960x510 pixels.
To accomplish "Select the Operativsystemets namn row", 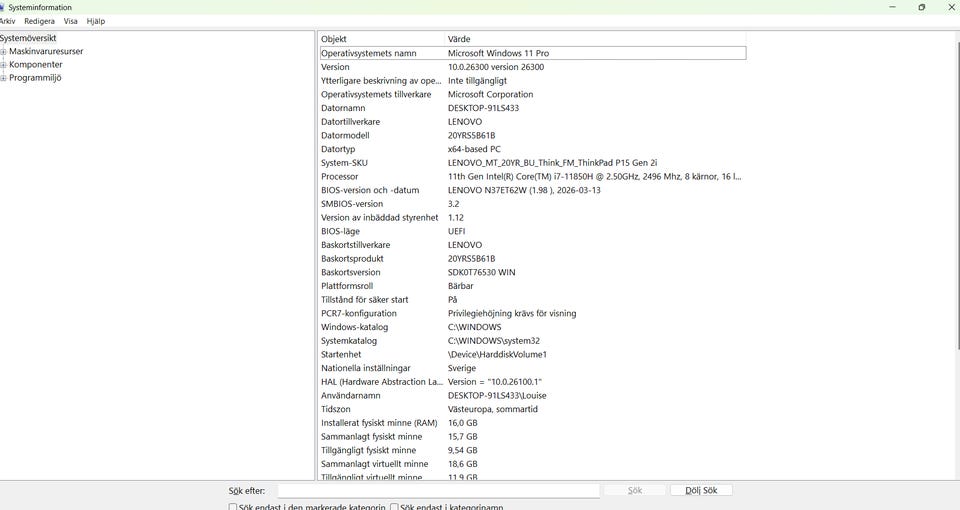I will point(533,53).
